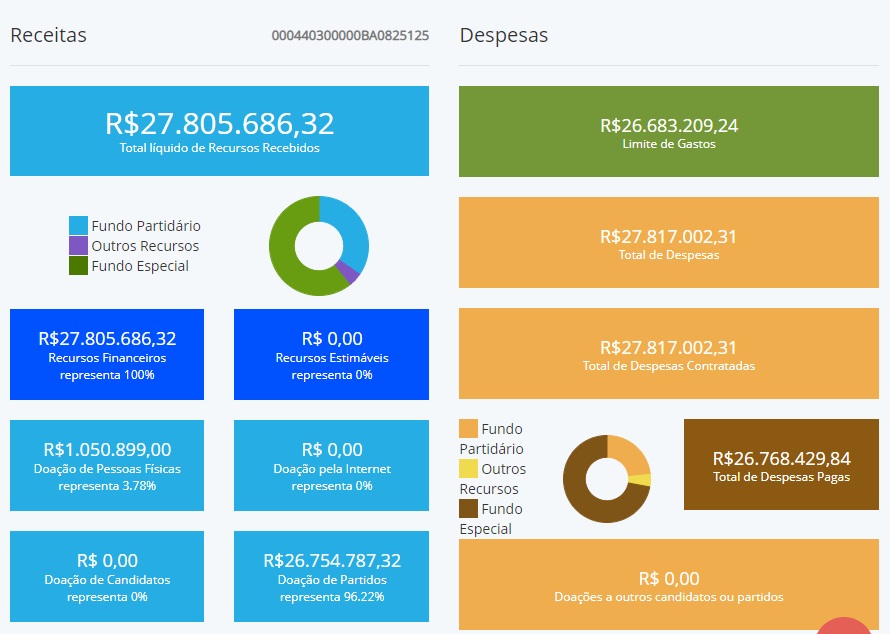
Task: Click the Outros Recursos purple legend swatch
Action: click(78, 246)
